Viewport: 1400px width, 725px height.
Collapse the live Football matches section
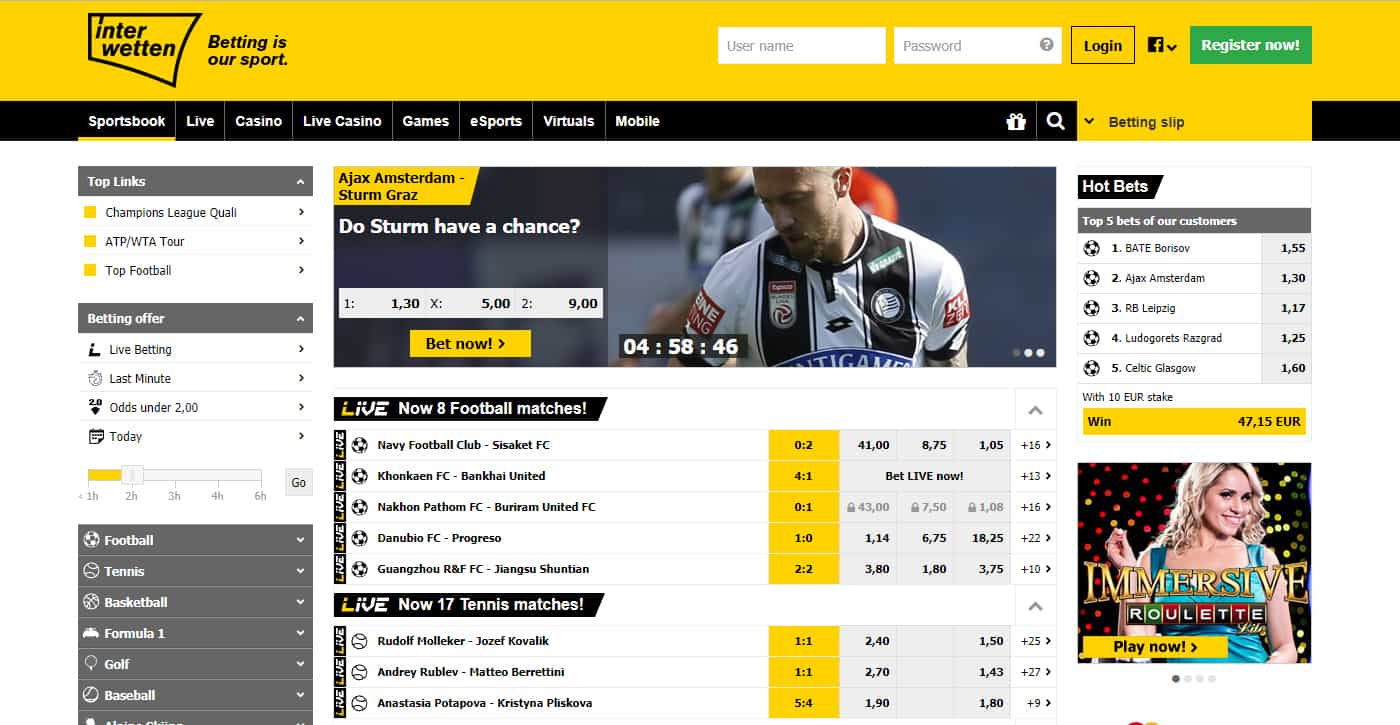[1035, 410]
